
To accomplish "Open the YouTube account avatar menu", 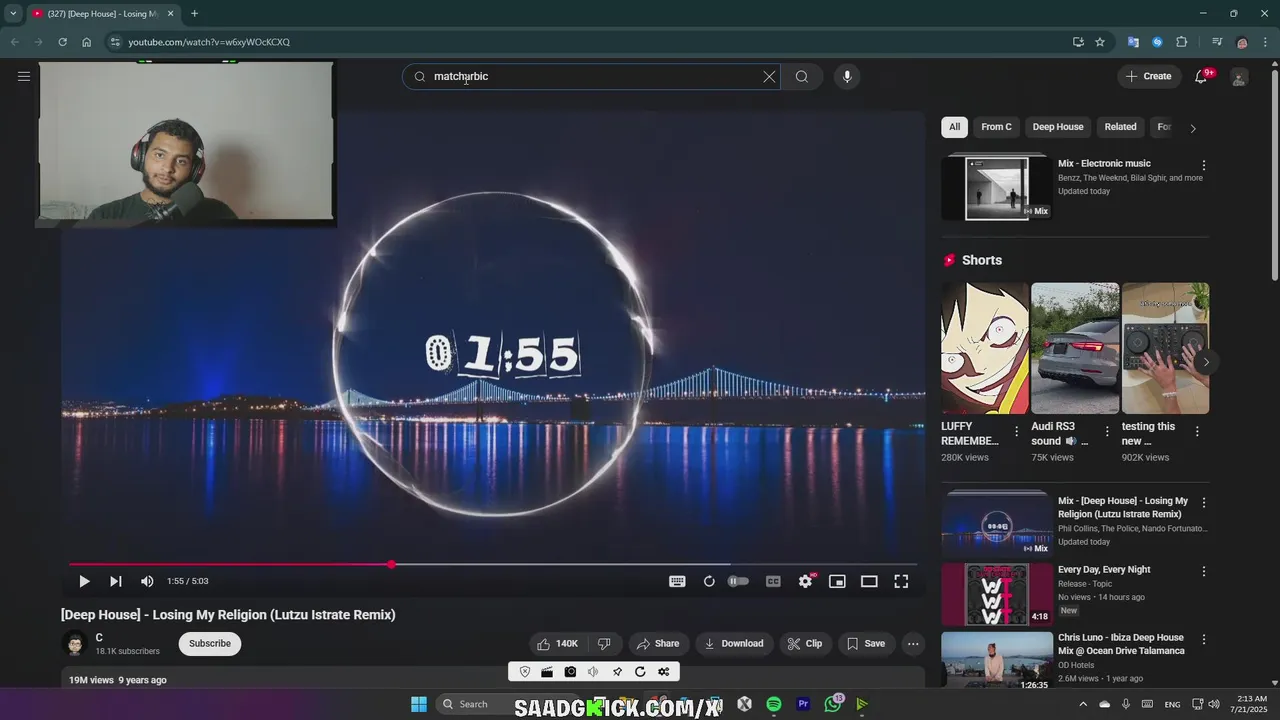I will click(1239, 77).
